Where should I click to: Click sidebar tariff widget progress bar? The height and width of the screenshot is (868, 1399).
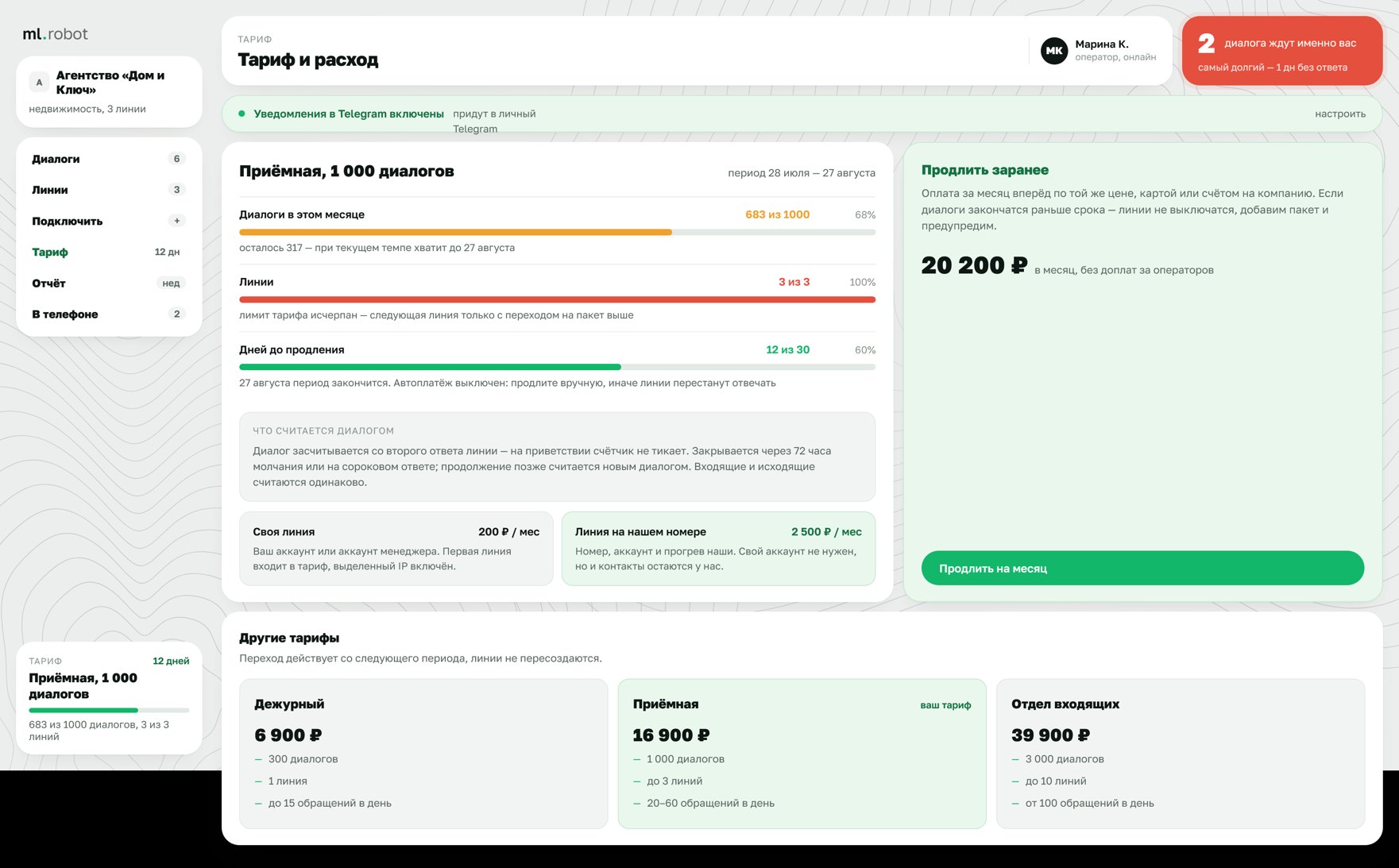[x=109, y=710]
